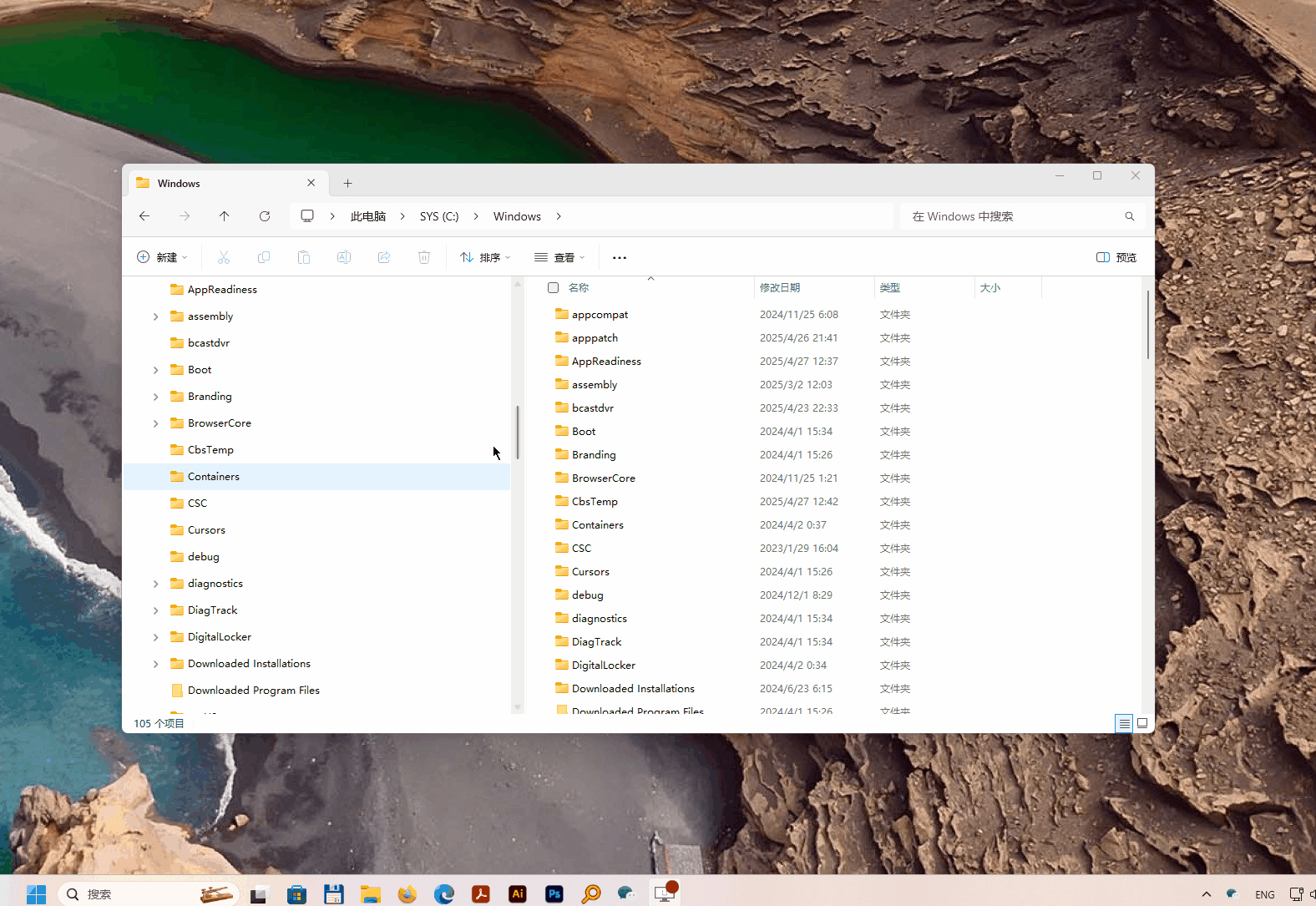
Task: Launch Microsoft Edge from taskbar
Action: click(x=444, y=894)
